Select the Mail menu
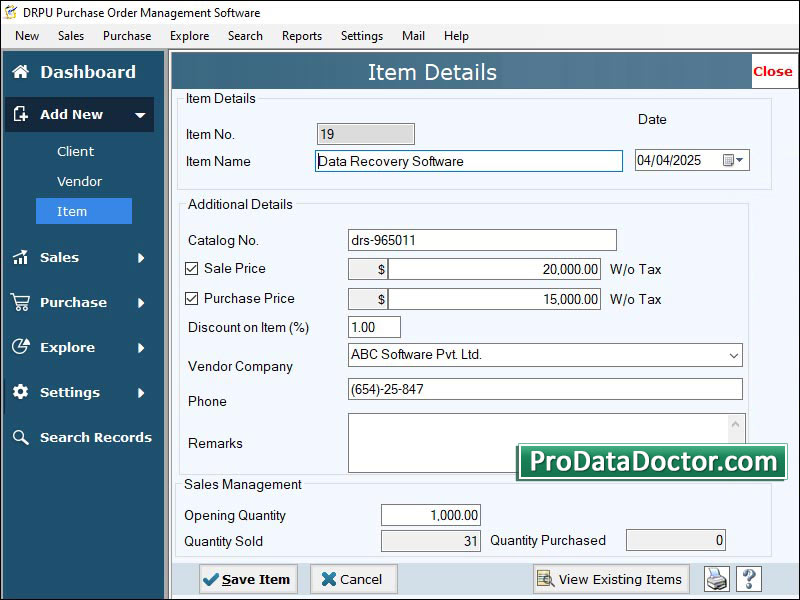 [x=412, y=35]
